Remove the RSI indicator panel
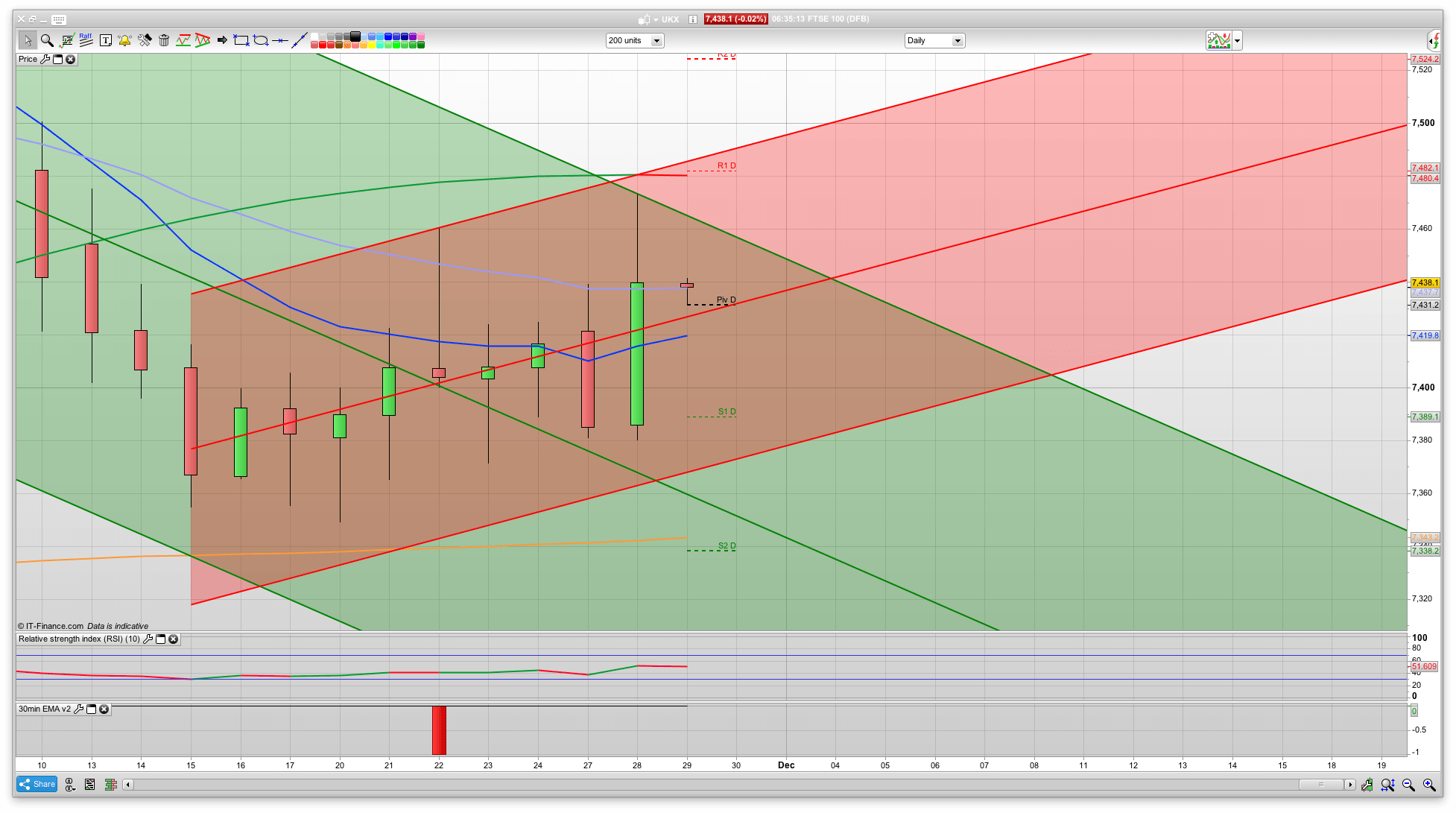Screen dimensions: 1456x813 174,639
